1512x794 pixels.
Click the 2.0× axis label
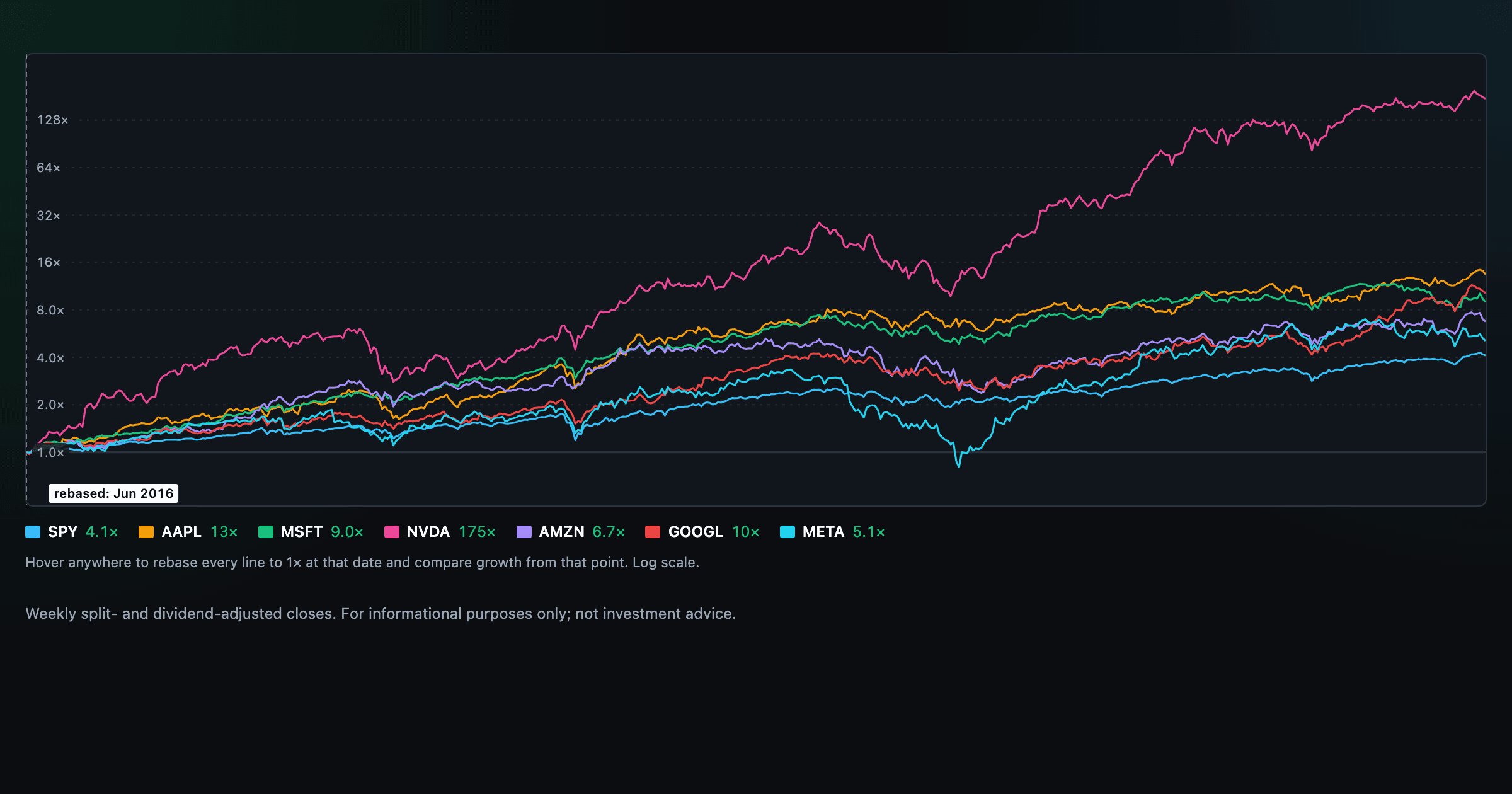[50, 405]
